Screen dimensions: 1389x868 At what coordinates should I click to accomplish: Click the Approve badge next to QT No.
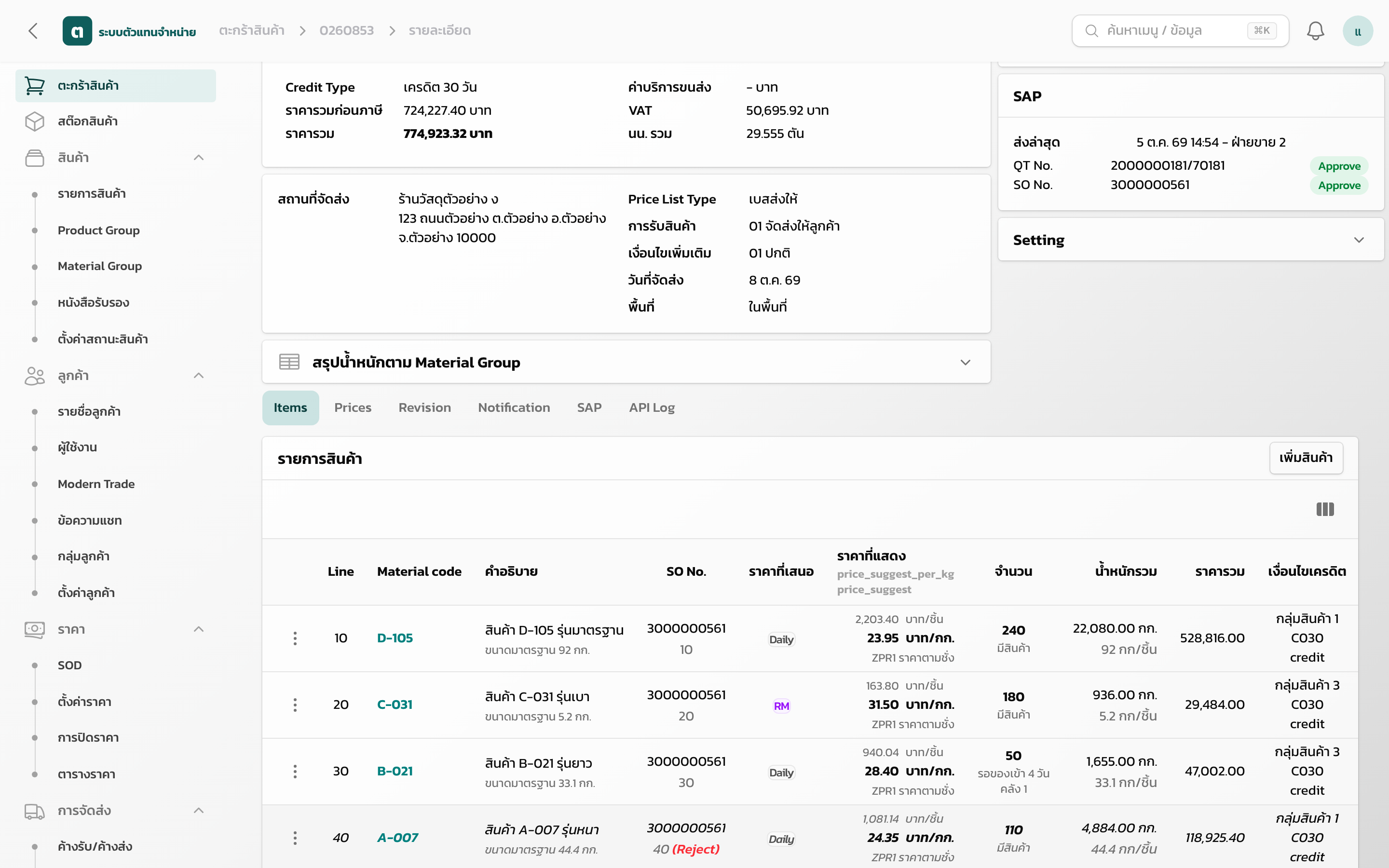(x=1339, y=166)
